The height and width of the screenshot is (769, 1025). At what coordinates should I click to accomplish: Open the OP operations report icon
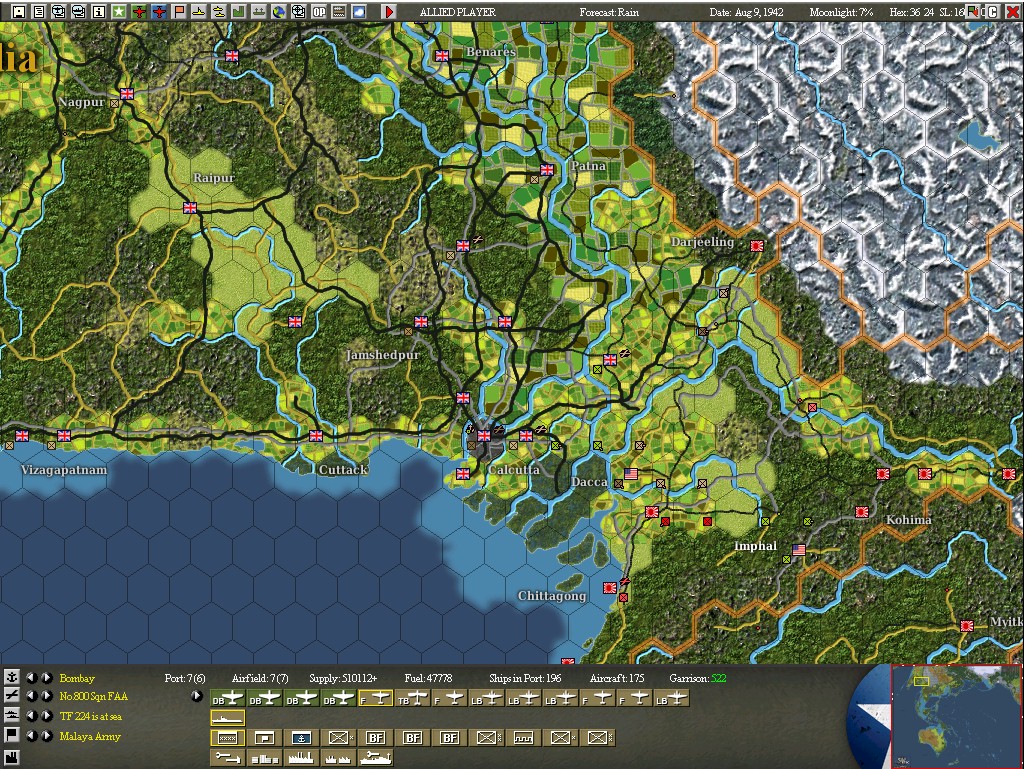click(x=319, y=11)
